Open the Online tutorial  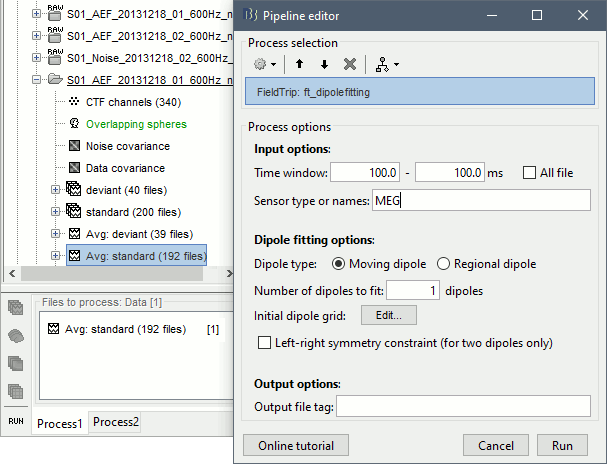(295, 445)
